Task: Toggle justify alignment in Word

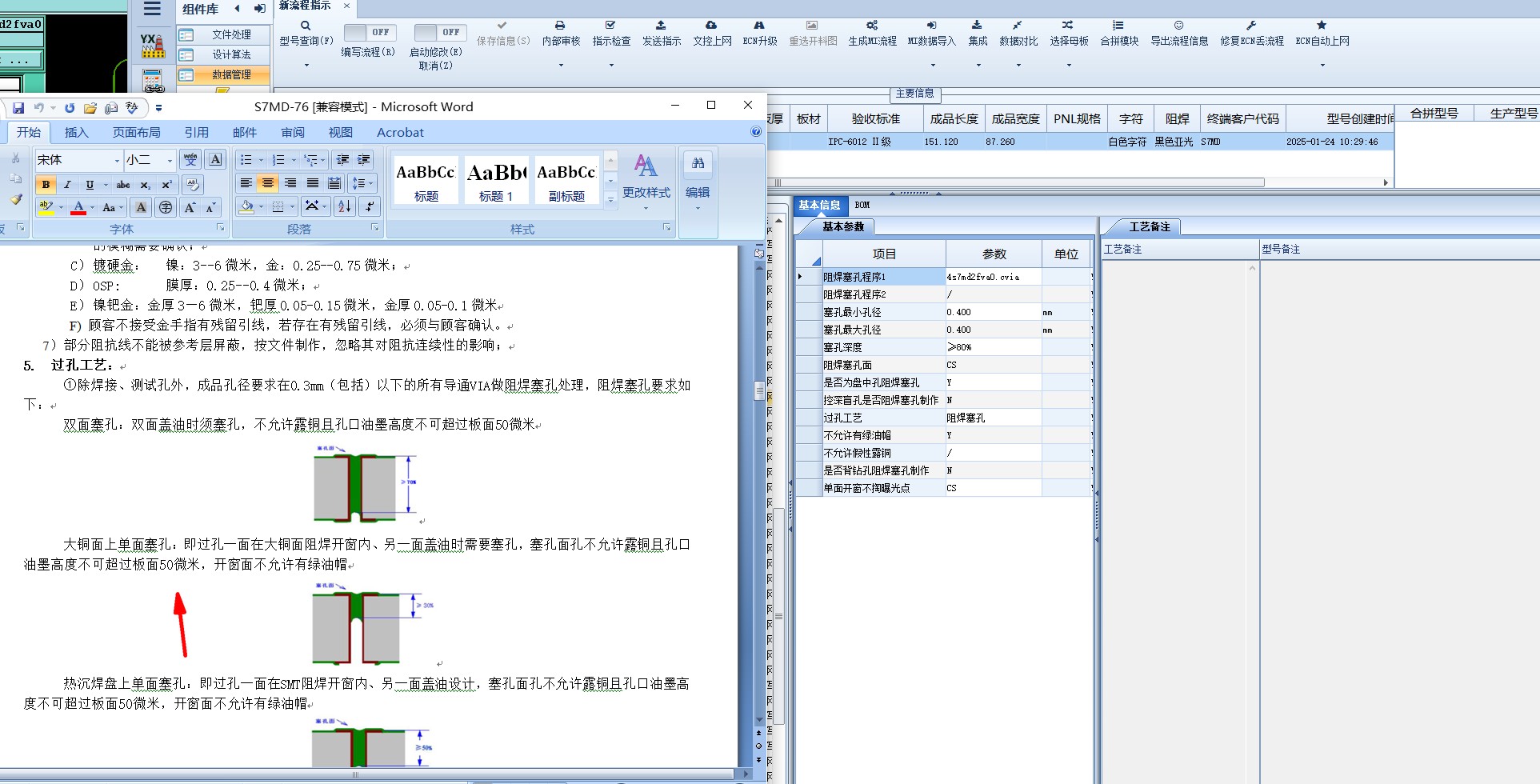Action: [x=313, y=183]
